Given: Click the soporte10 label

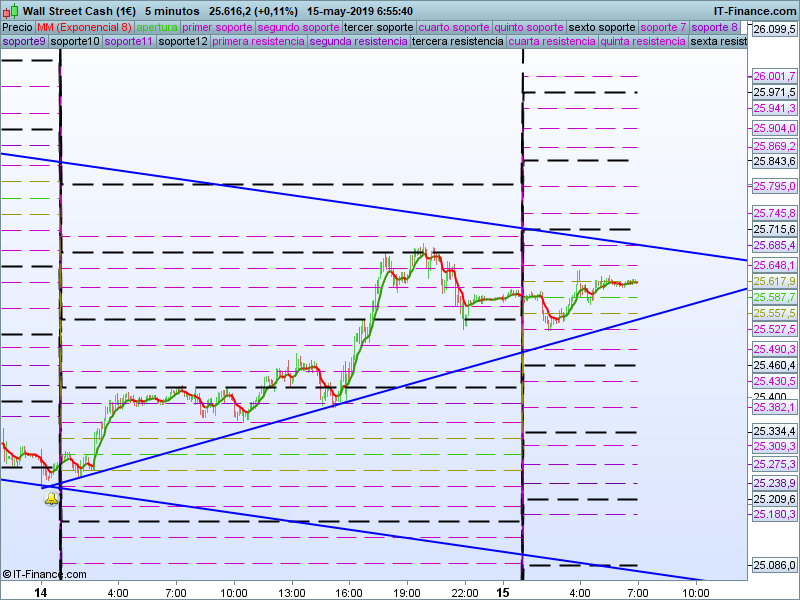Looking at the screenshot, I should [x=75, y=41].
